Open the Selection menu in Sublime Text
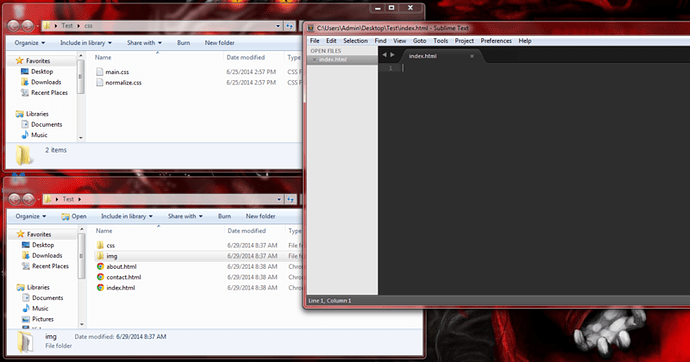This screenshot has height=362, width=690. pos(355,41)
